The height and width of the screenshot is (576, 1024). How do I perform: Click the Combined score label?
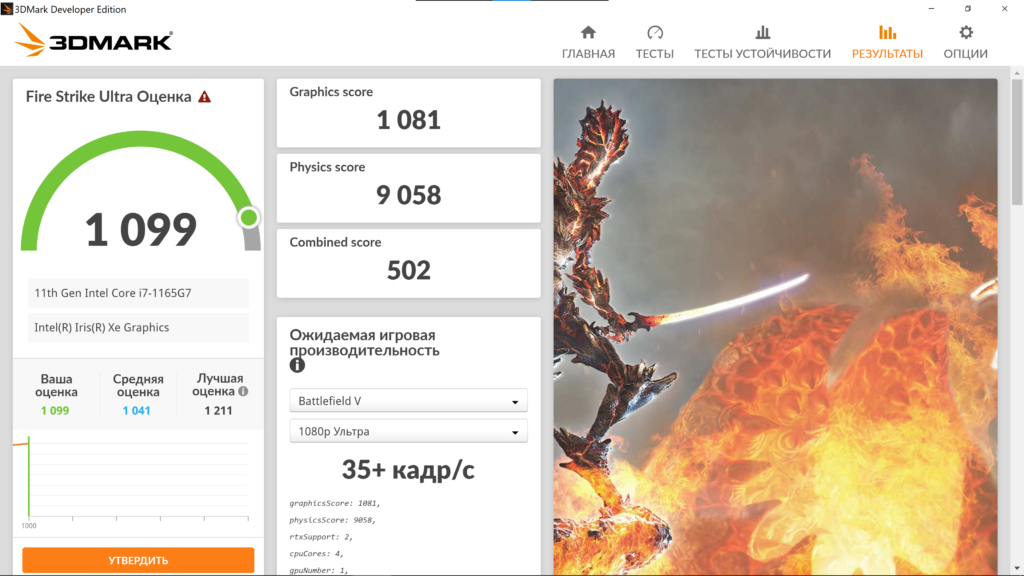click(335, 242)
